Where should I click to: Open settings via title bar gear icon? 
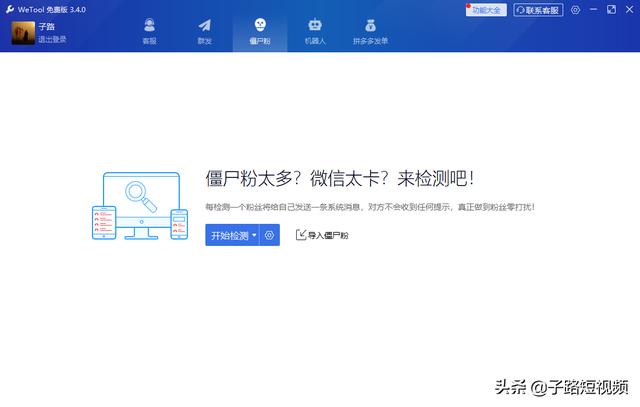point(575,10)
